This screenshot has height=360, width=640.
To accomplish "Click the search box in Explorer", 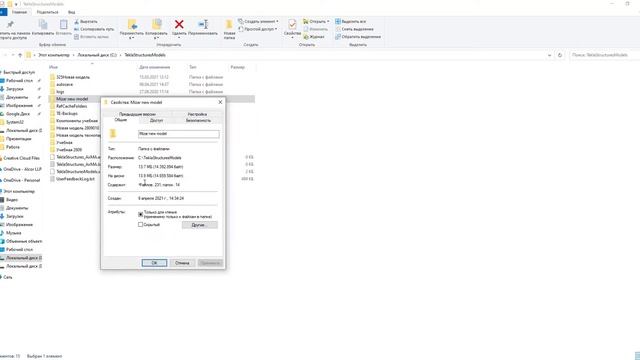I will pos(603,55).
